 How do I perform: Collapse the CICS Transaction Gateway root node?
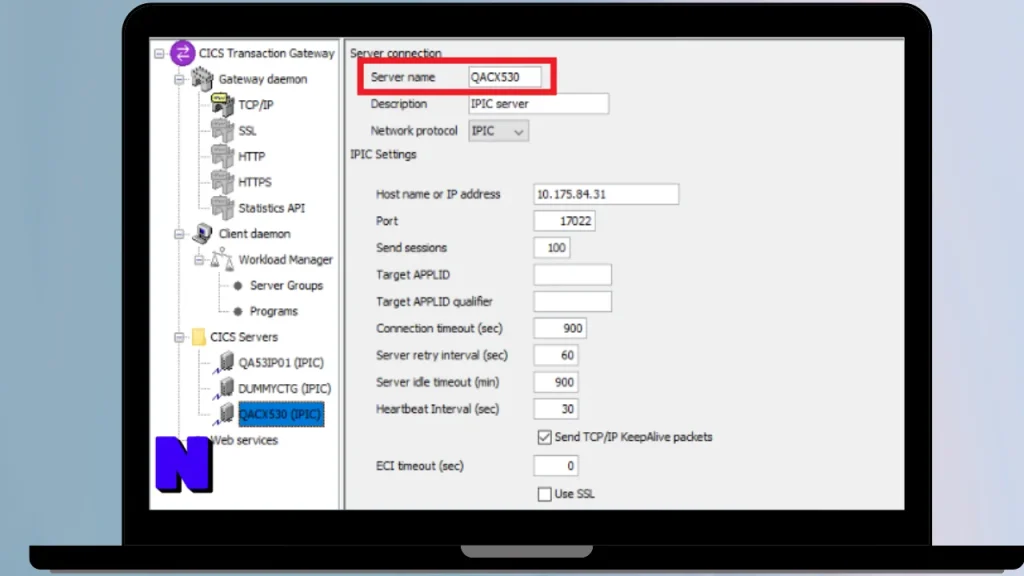[159, 54]
